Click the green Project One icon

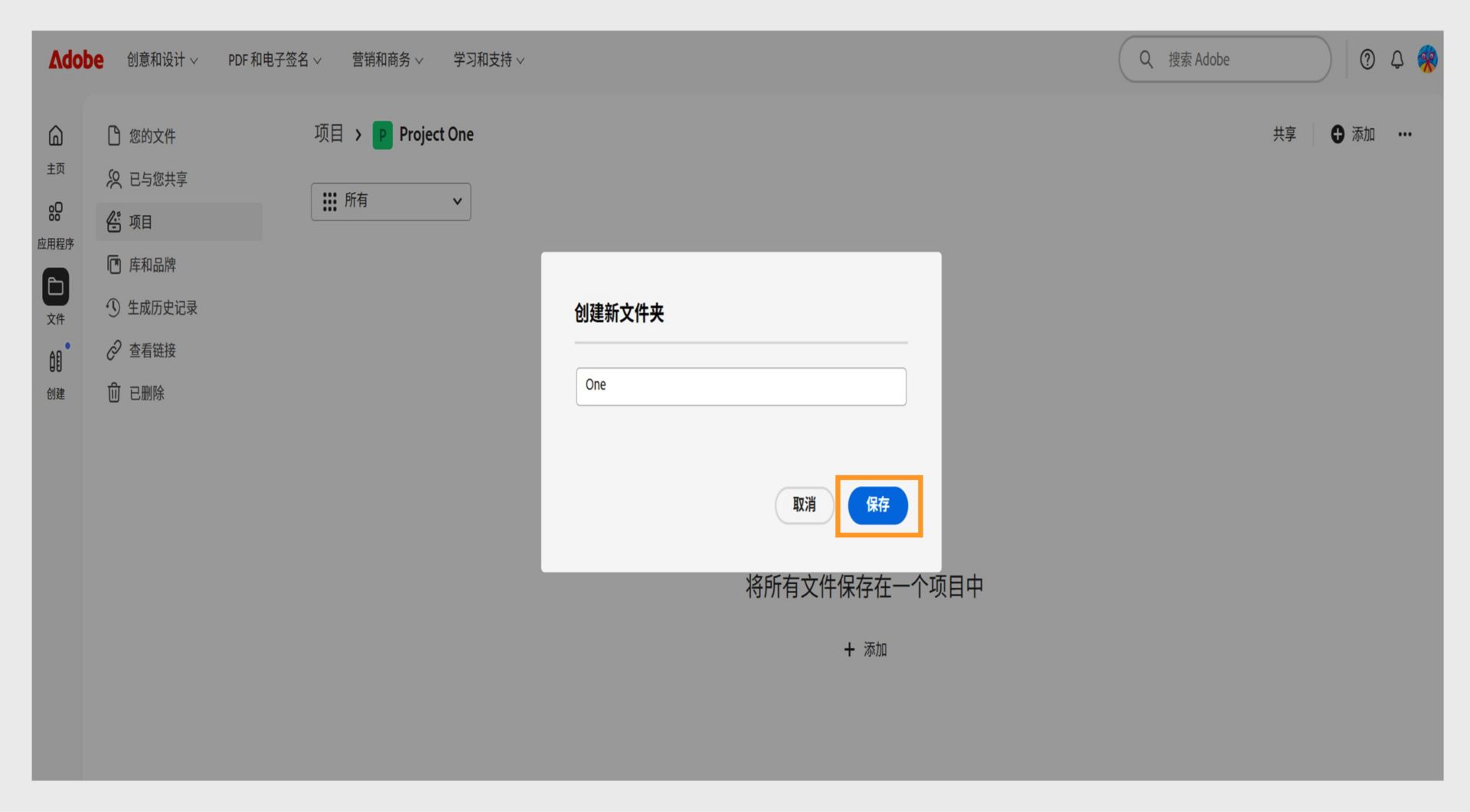click(x=382, y=135)
